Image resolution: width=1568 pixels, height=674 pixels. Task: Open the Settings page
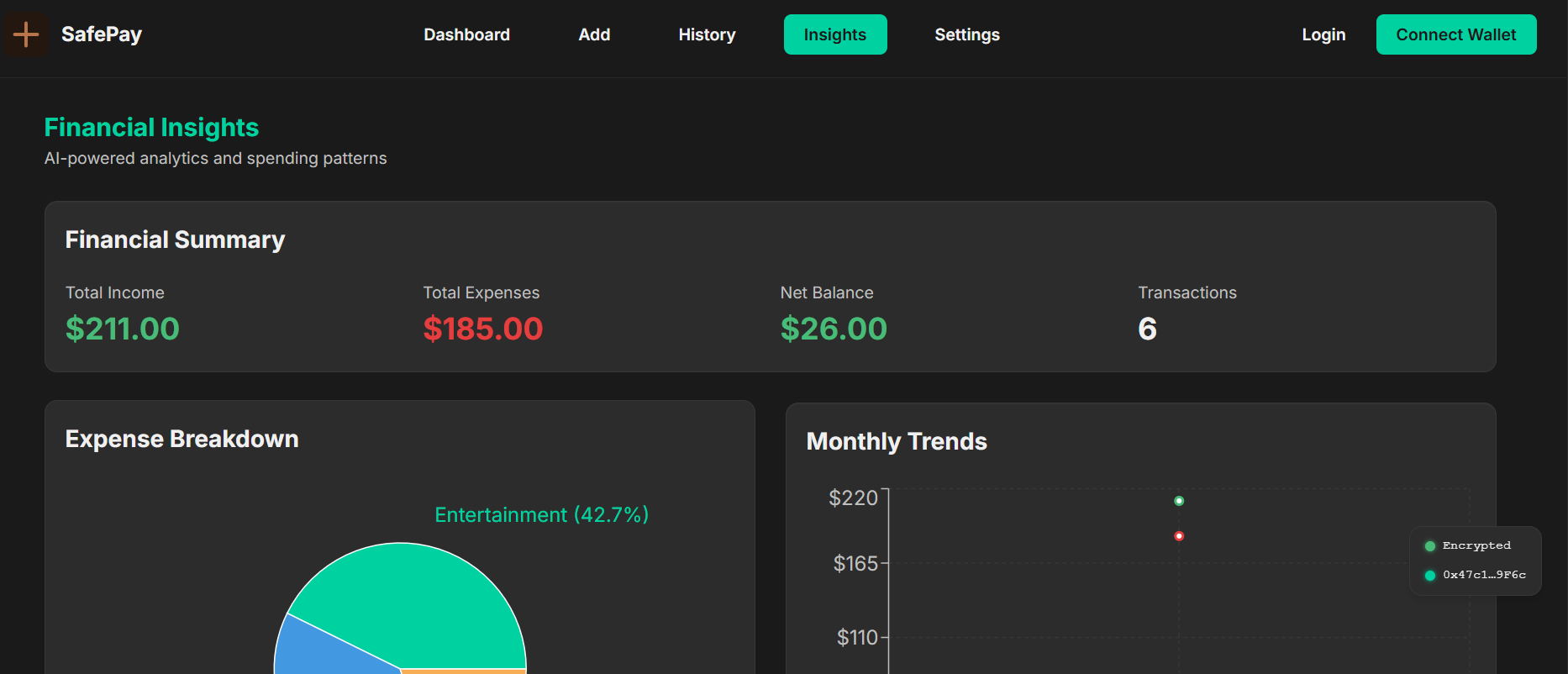967,34
